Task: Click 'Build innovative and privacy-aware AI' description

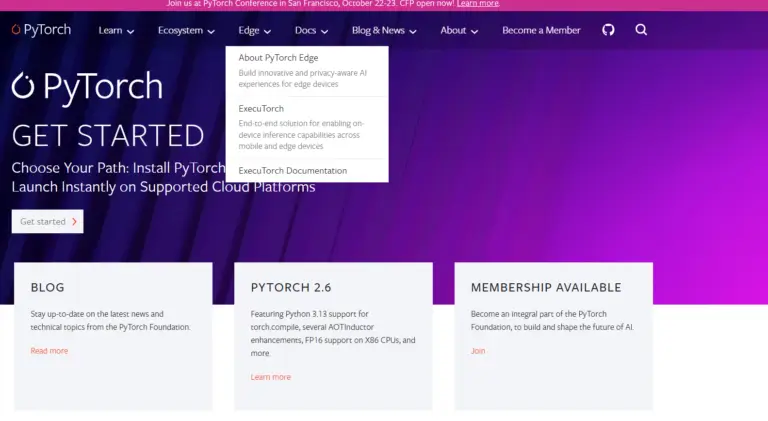Action: tap(302, 78)
